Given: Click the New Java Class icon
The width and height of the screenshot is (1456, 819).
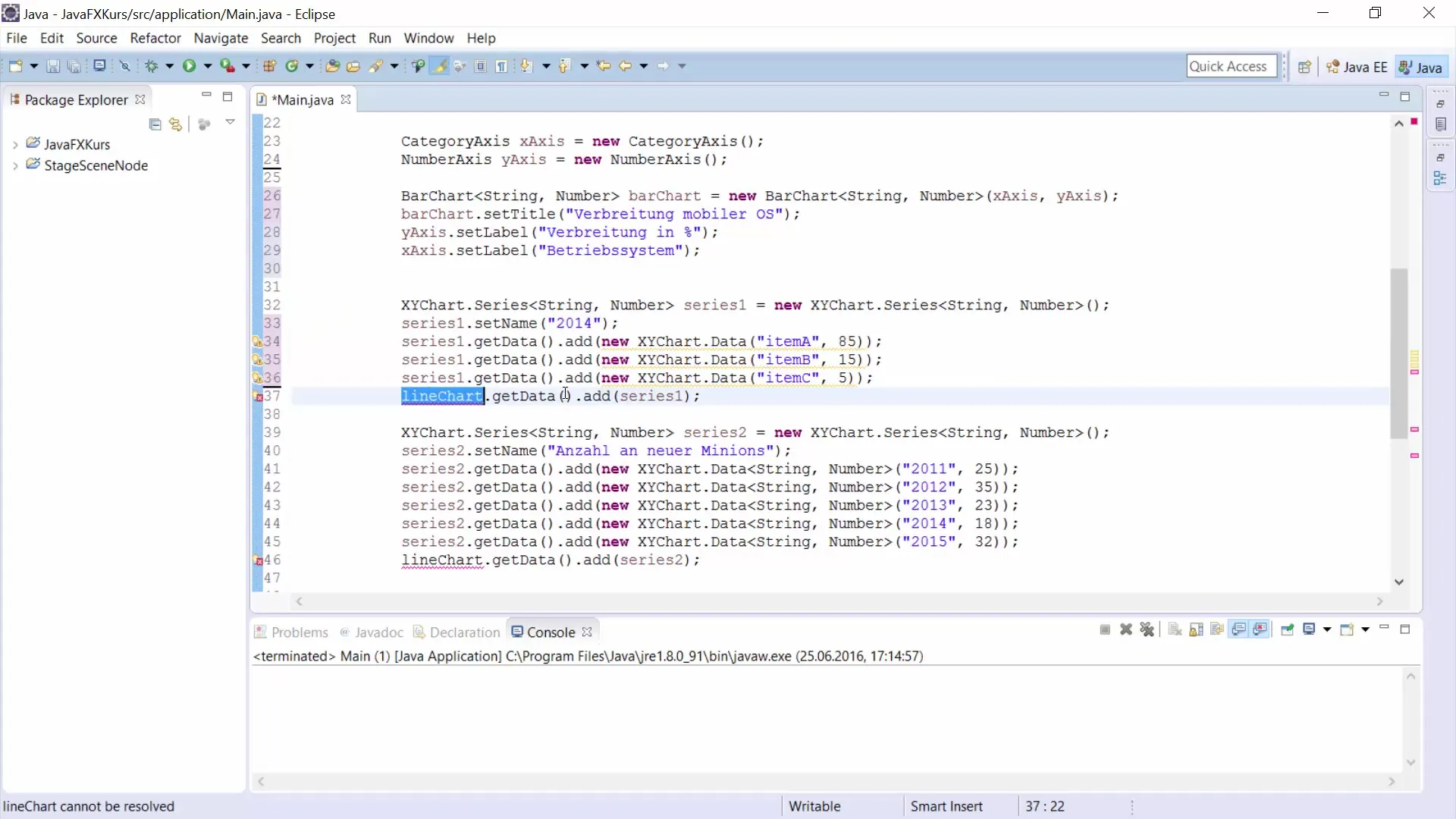Looking at the screenshot, I should (x=292, y=66).
